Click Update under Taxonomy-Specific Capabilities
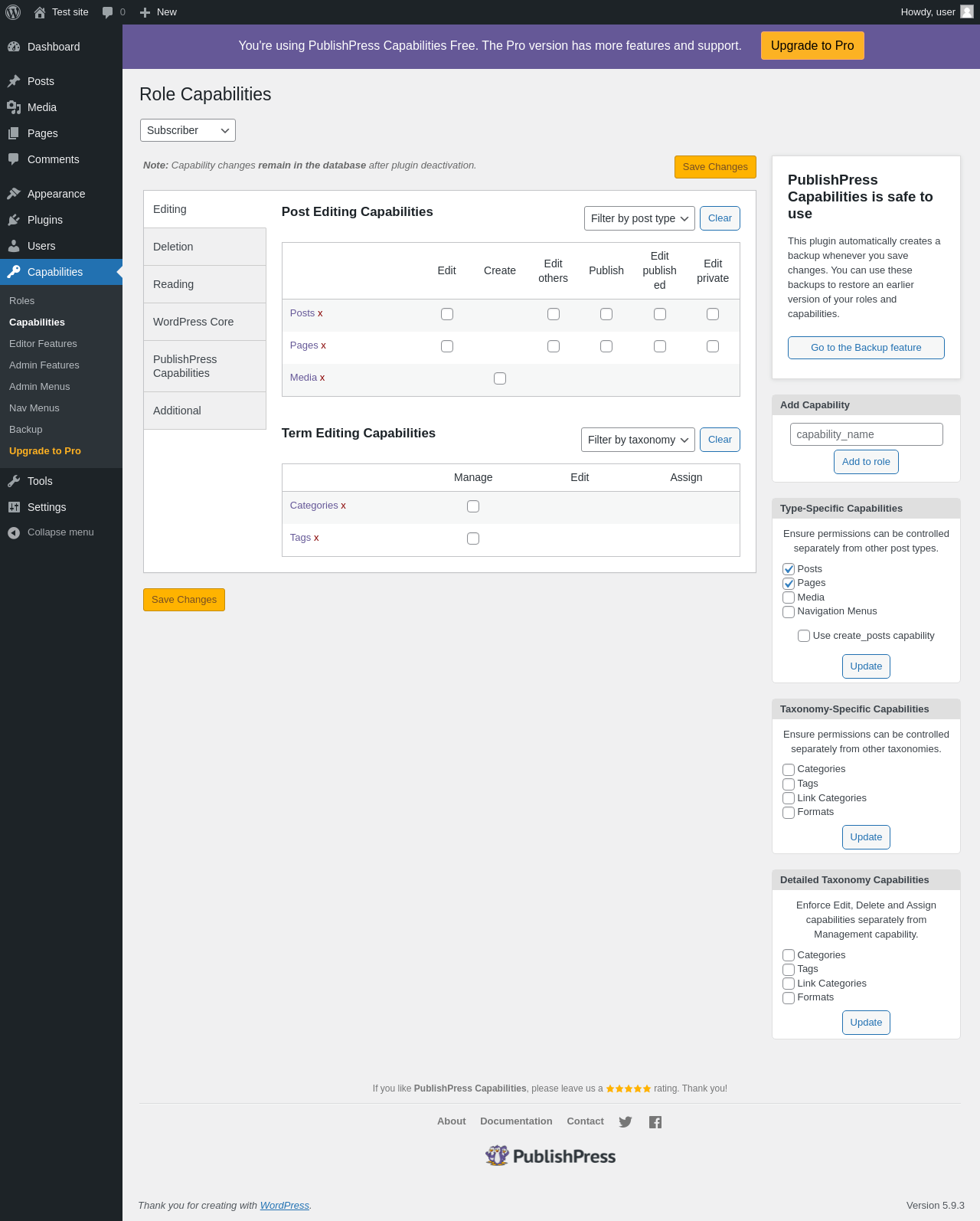980x1221 pixels. pyautogui.click(x=866, y=837)
